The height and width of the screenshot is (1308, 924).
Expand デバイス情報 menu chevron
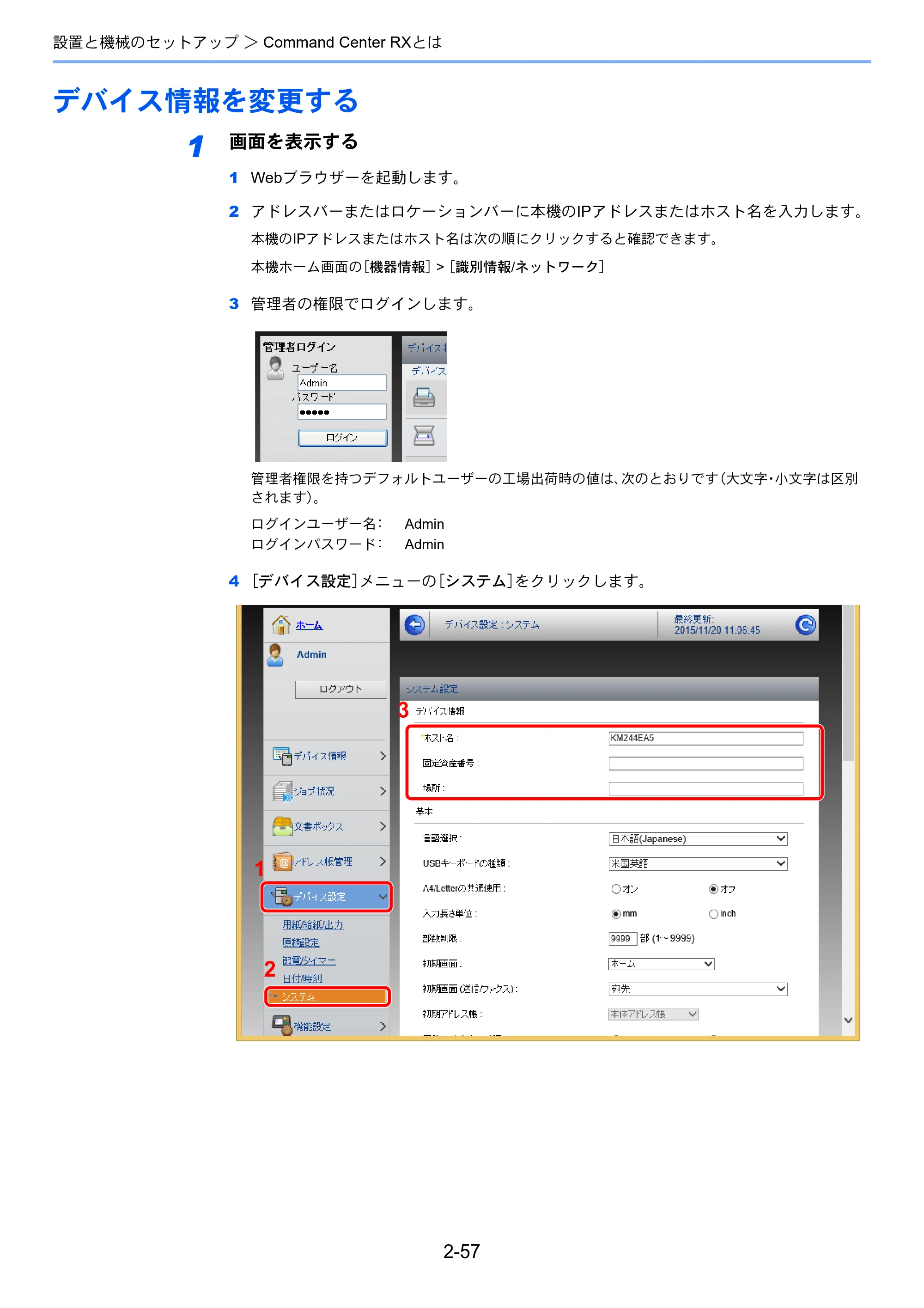pos(383,756)
